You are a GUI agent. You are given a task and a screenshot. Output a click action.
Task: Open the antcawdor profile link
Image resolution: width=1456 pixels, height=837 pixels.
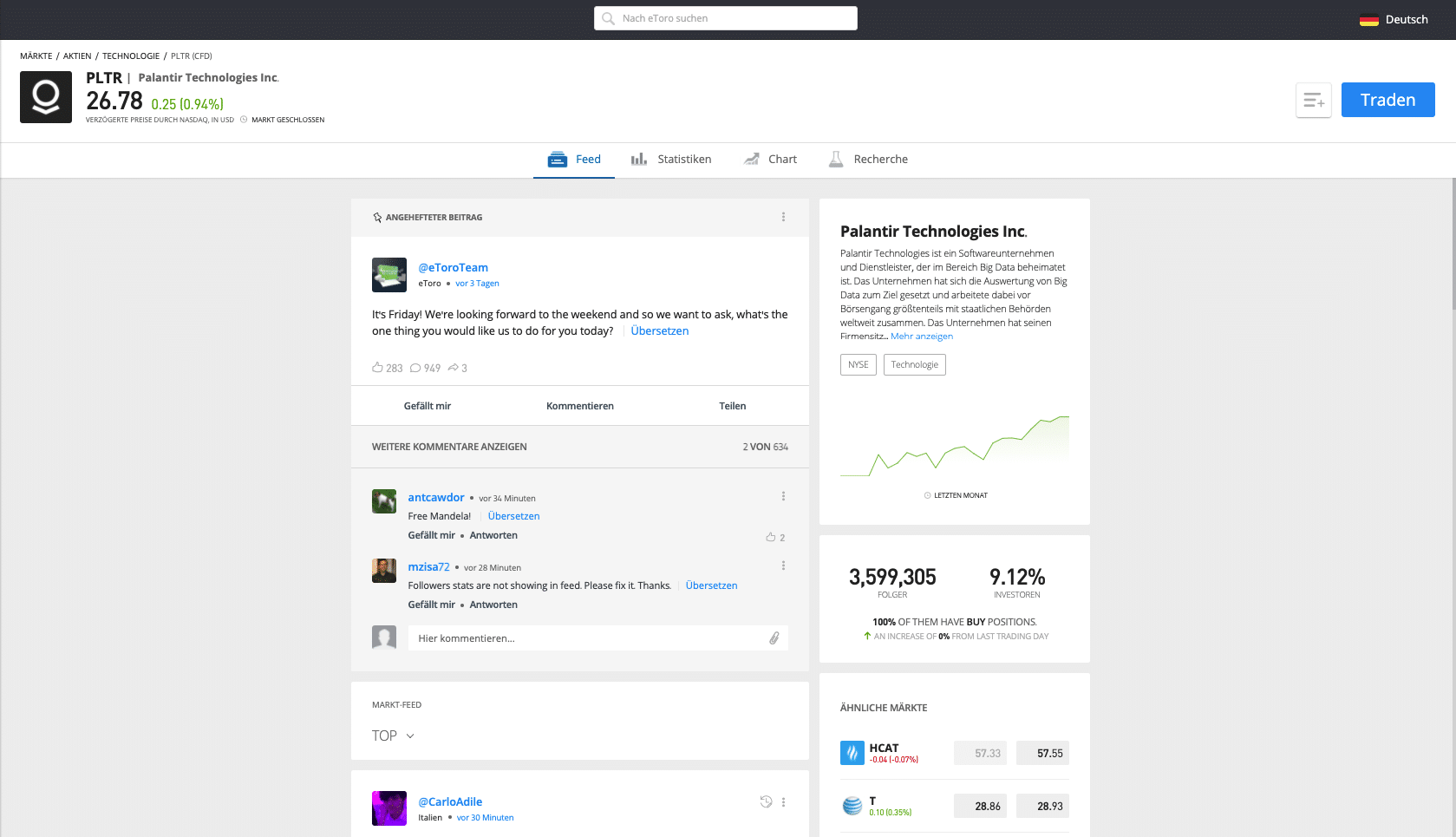[x=436, y=498]
